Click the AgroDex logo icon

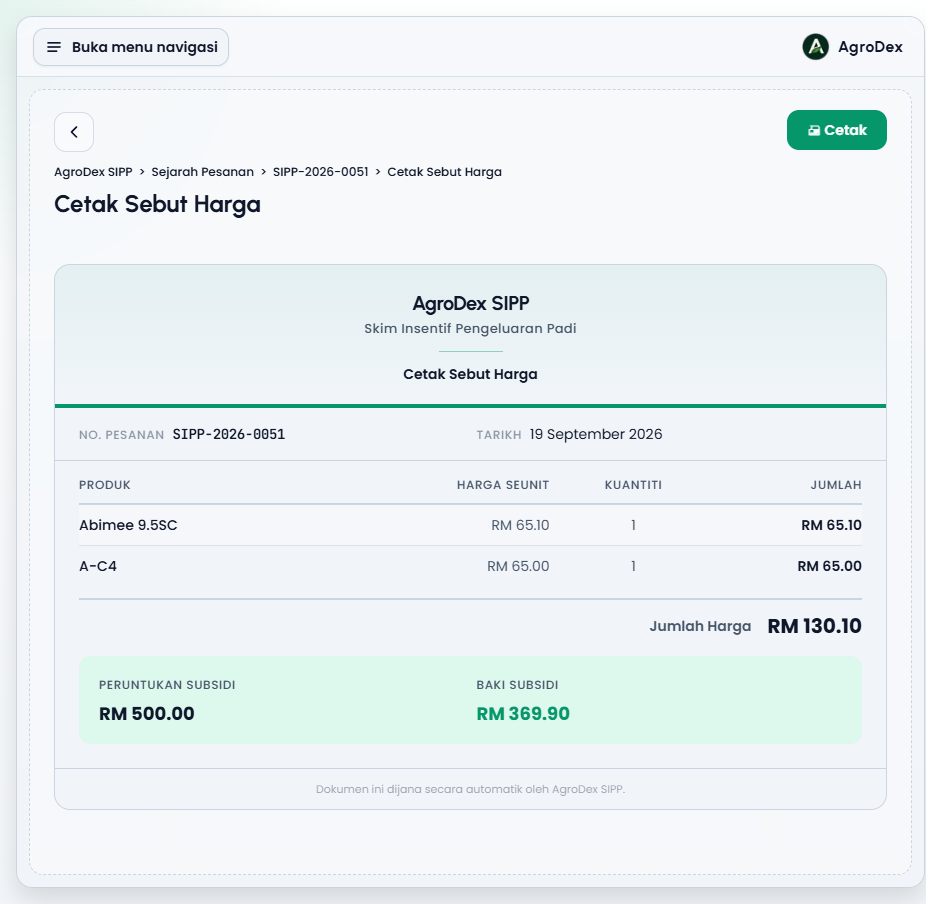click(x=815, y=47)
